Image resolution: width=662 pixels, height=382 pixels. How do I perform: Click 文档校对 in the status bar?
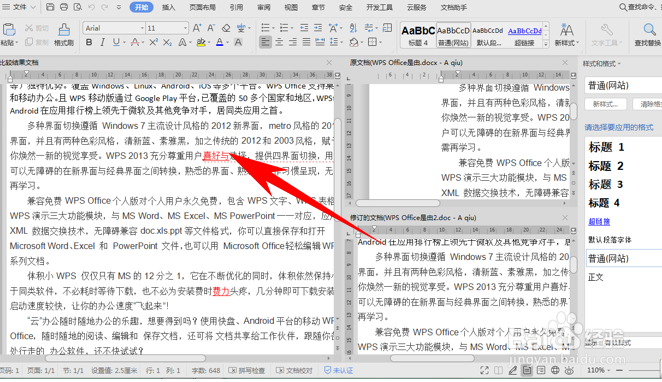click(294, 371)
